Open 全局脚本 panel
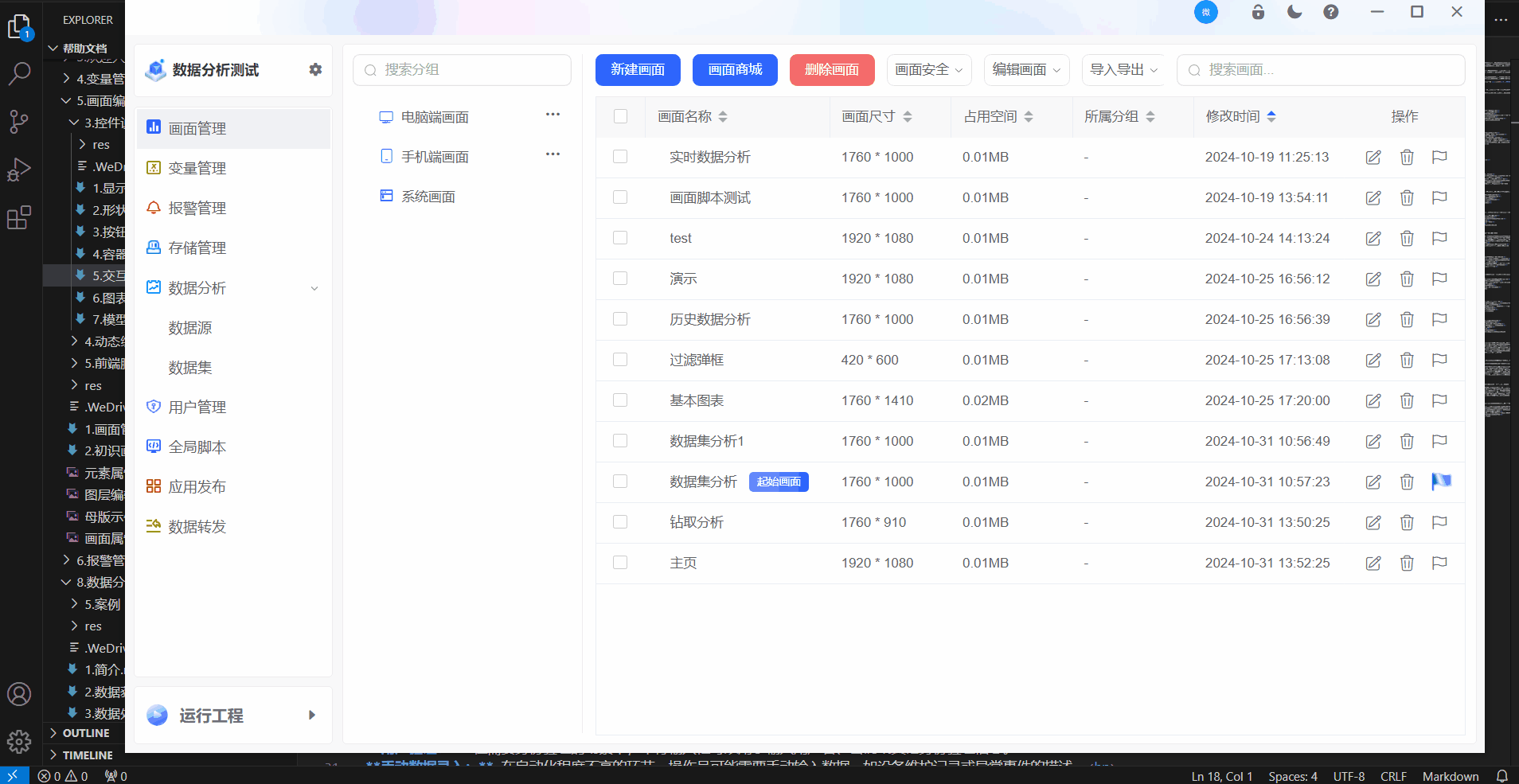This screenshot has width=1519, height=784. pyautogui.click(x=197, y=447)
